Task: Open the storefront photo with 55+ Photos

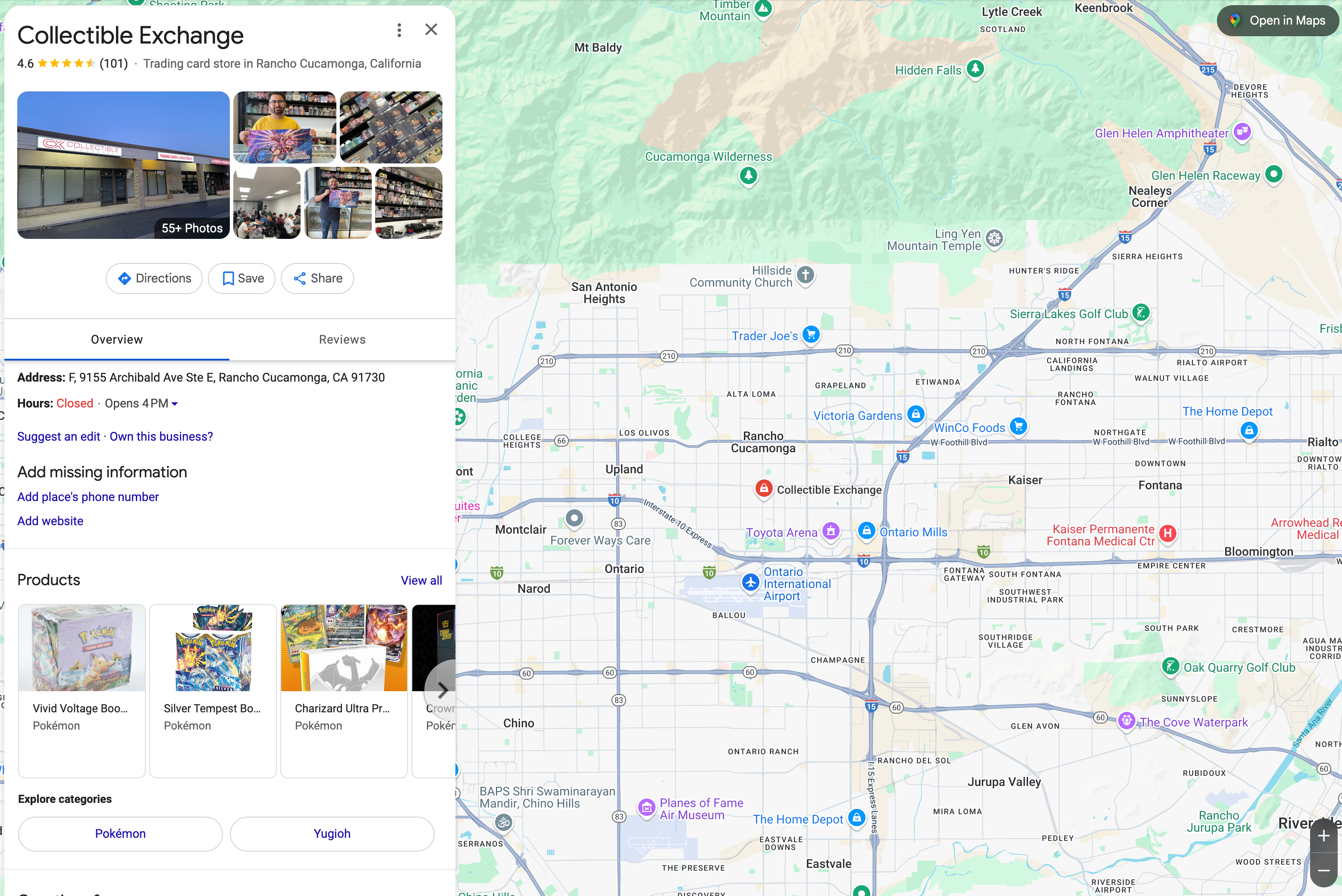Action: (123, 165)
